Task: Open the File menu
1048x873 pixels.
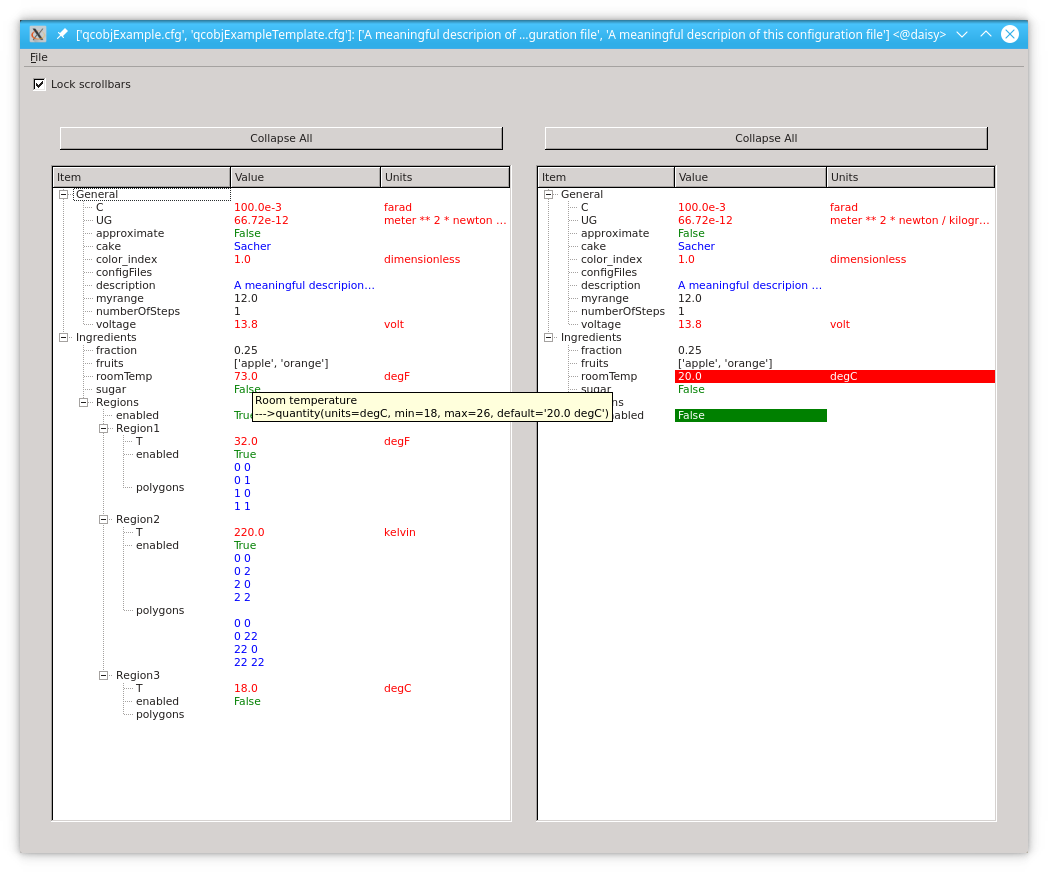Action: [x=39, y=57]
